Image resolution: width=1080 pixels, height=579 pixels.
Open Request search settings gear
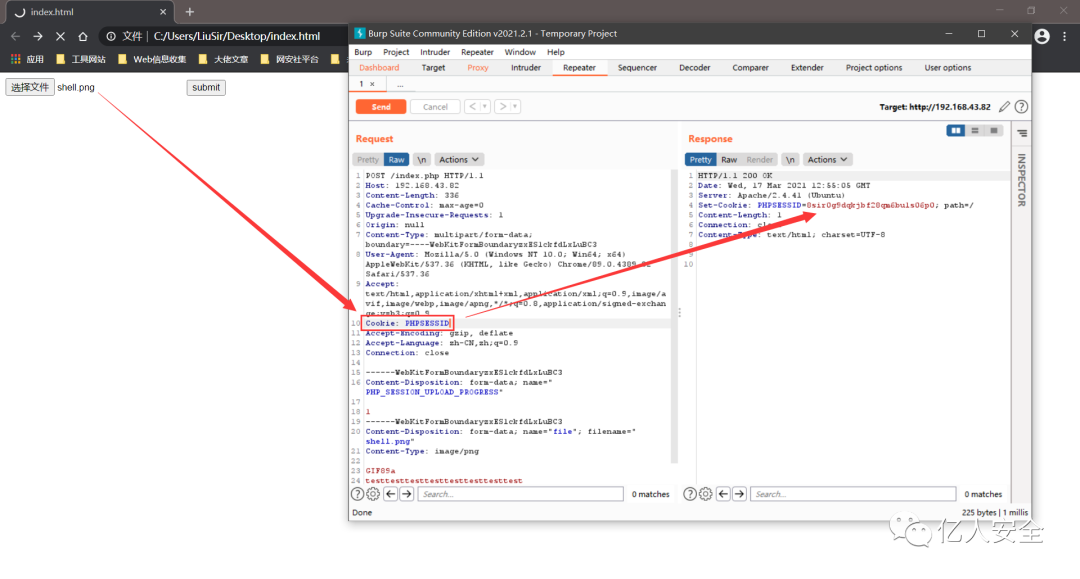click(373, 494)
